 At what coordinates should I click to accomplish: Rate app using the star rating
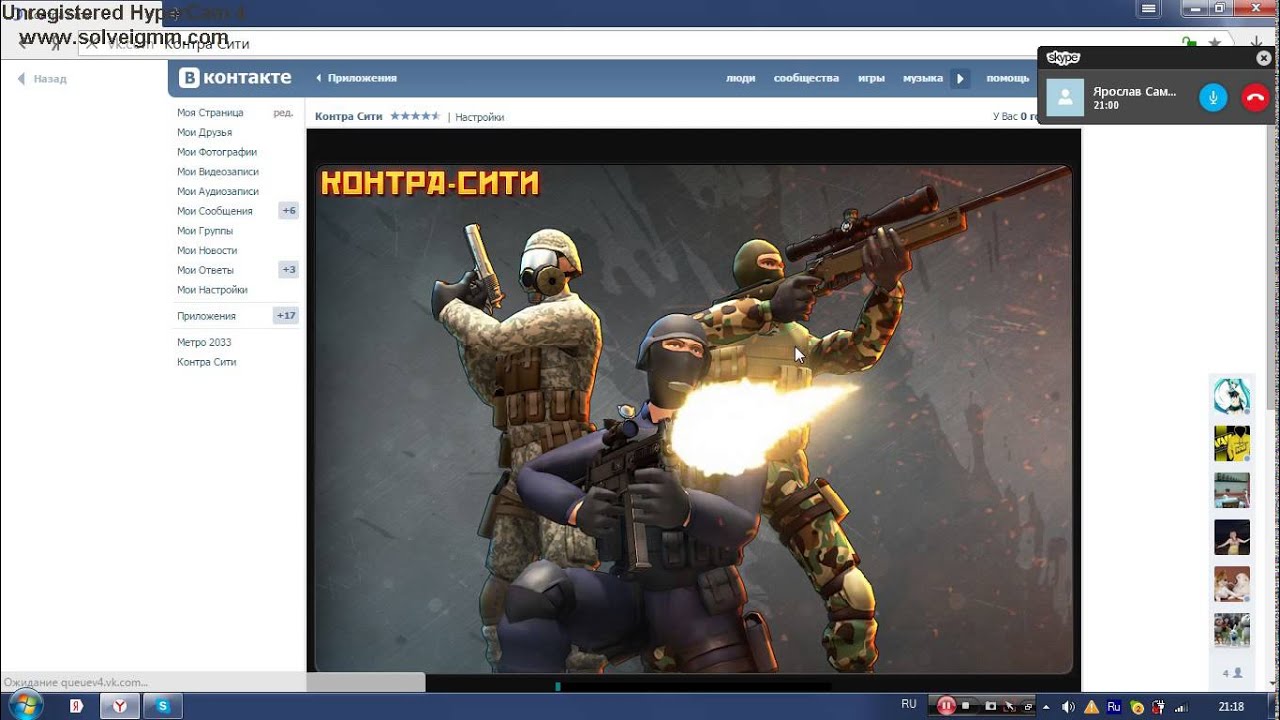pyautogui.click(x=415, y=116)
